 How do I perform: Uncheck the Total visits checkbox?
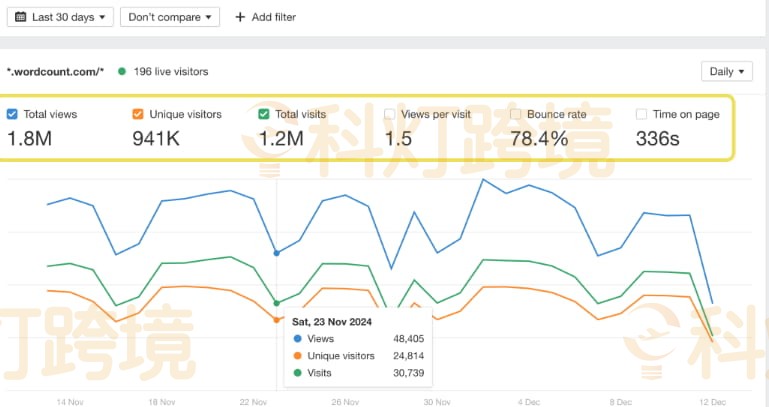tap(264, 114)
